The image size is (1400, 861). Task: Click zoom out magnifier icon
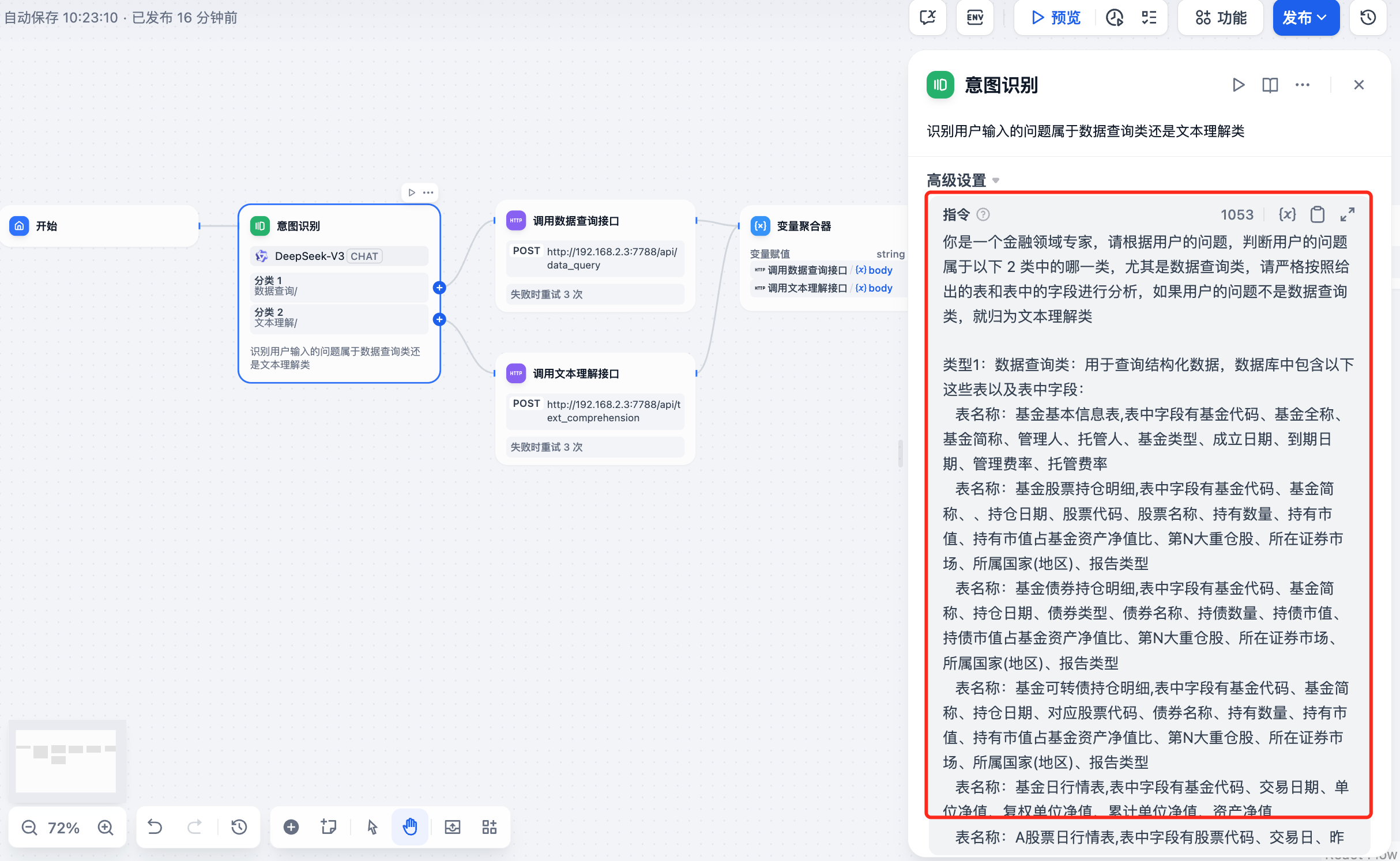click(29, 828)
